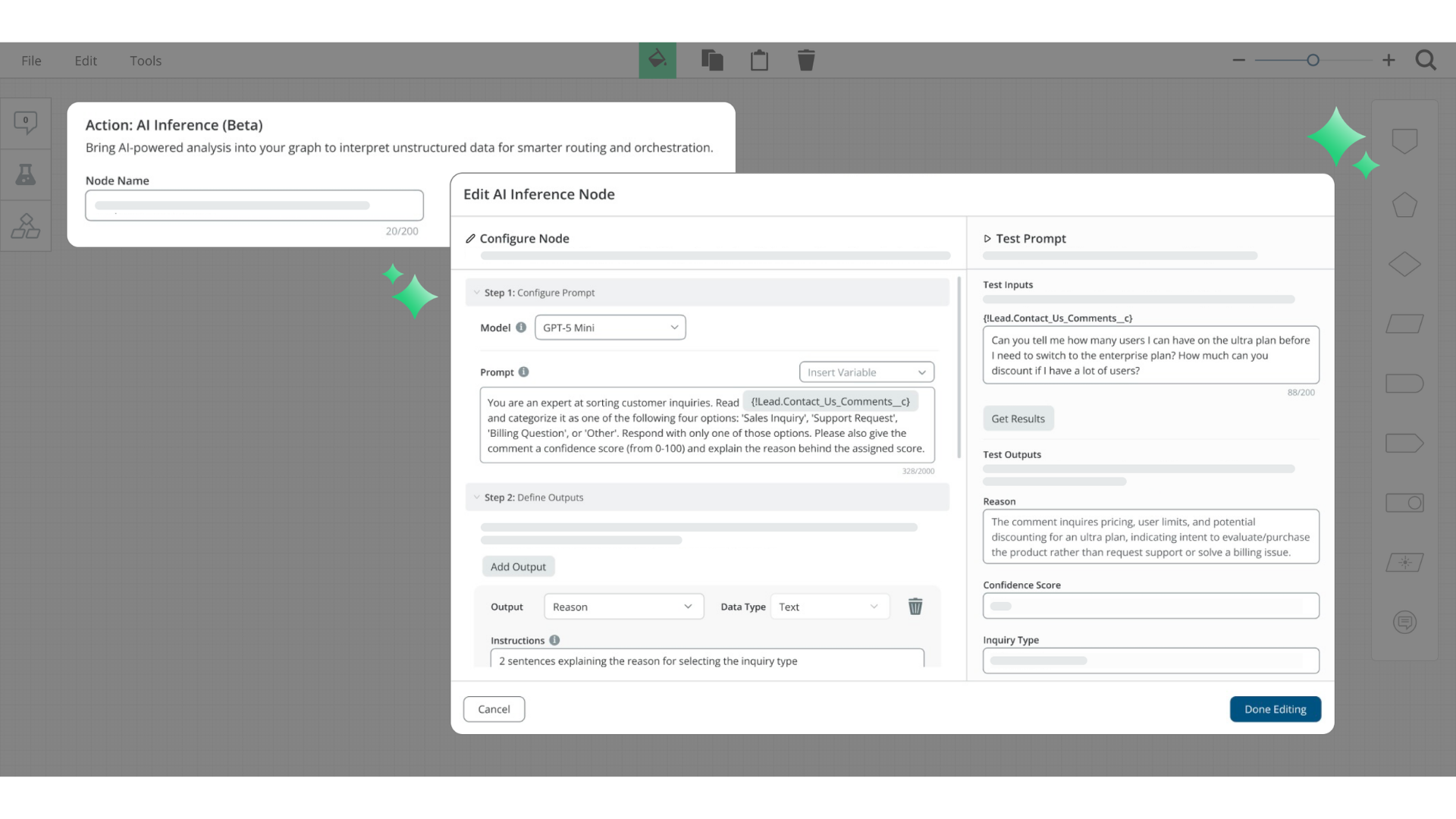The height and width of the screenshot is (819, 1456).
Task: Select the paint bucket fill tool
Action: tap(657, 60)
